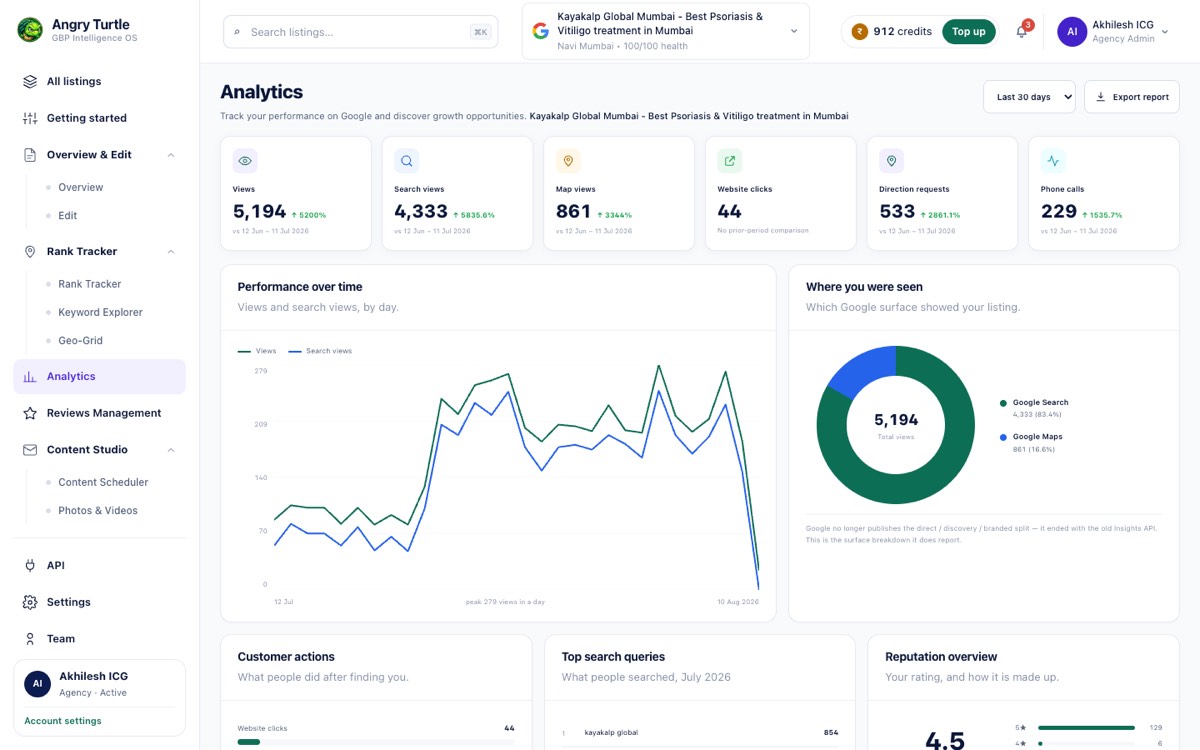Click the Export report button
This screenshot has width=1200, height=750.
[x=1132, y=97]
